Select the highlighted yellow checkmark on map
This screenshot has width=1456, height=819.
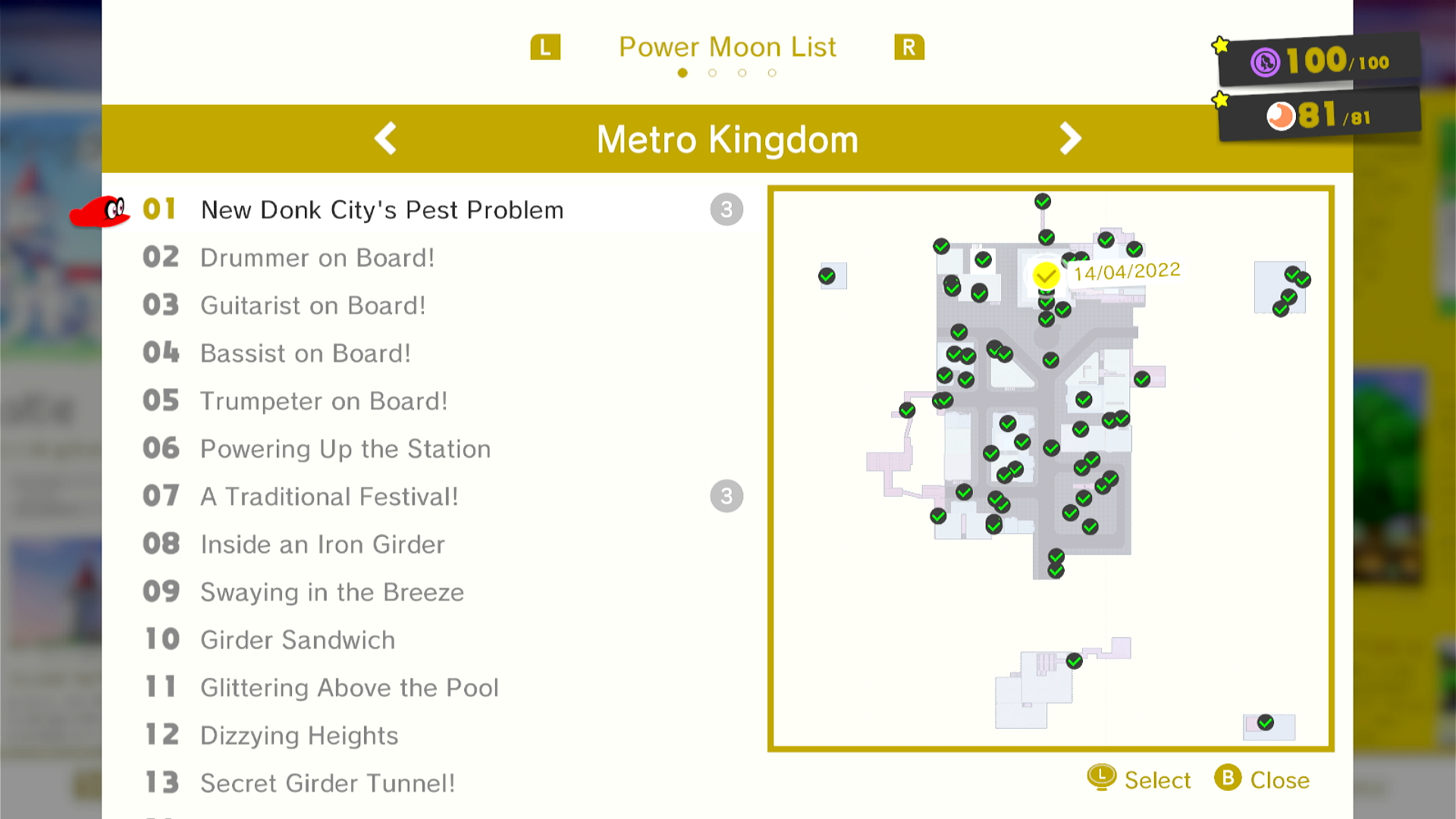1046,275
